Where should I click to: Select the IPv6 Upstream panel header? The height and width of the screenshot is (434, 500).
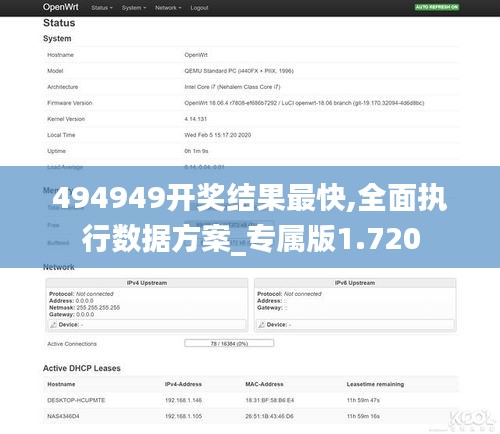[355, 283]
